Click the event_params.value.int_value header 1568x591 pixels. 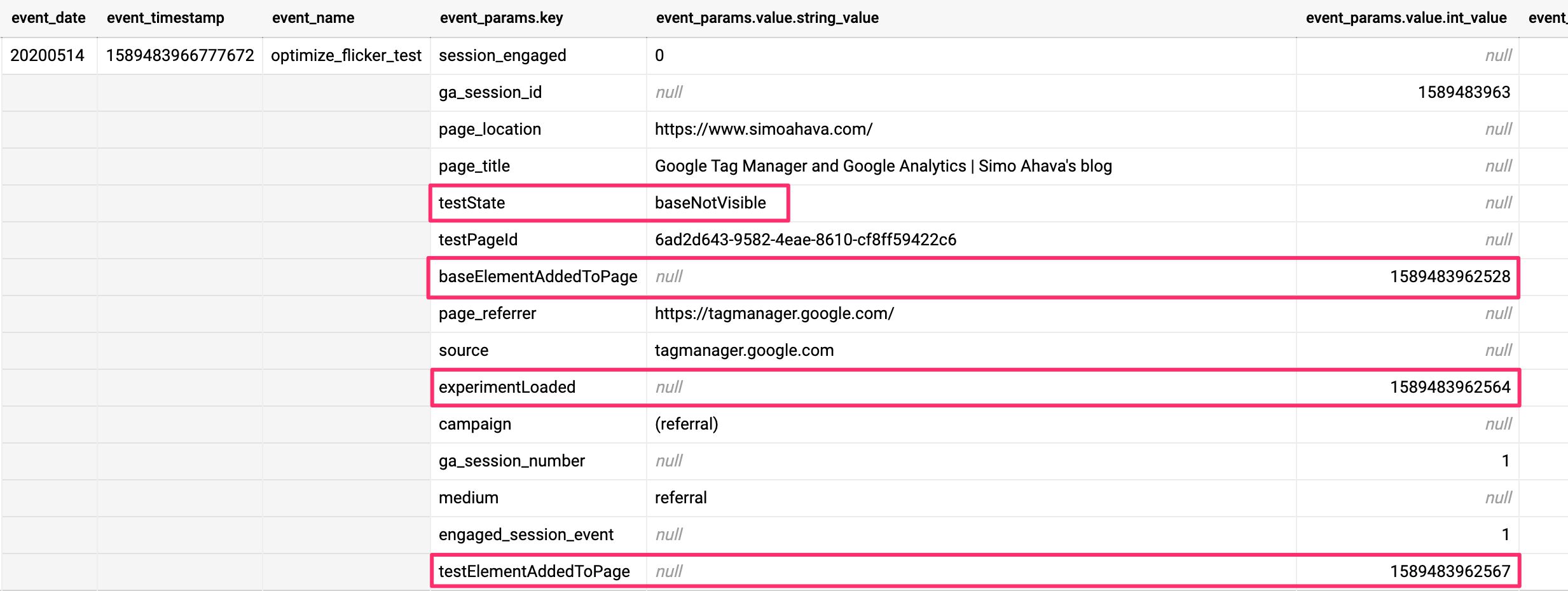[1406, 18]
